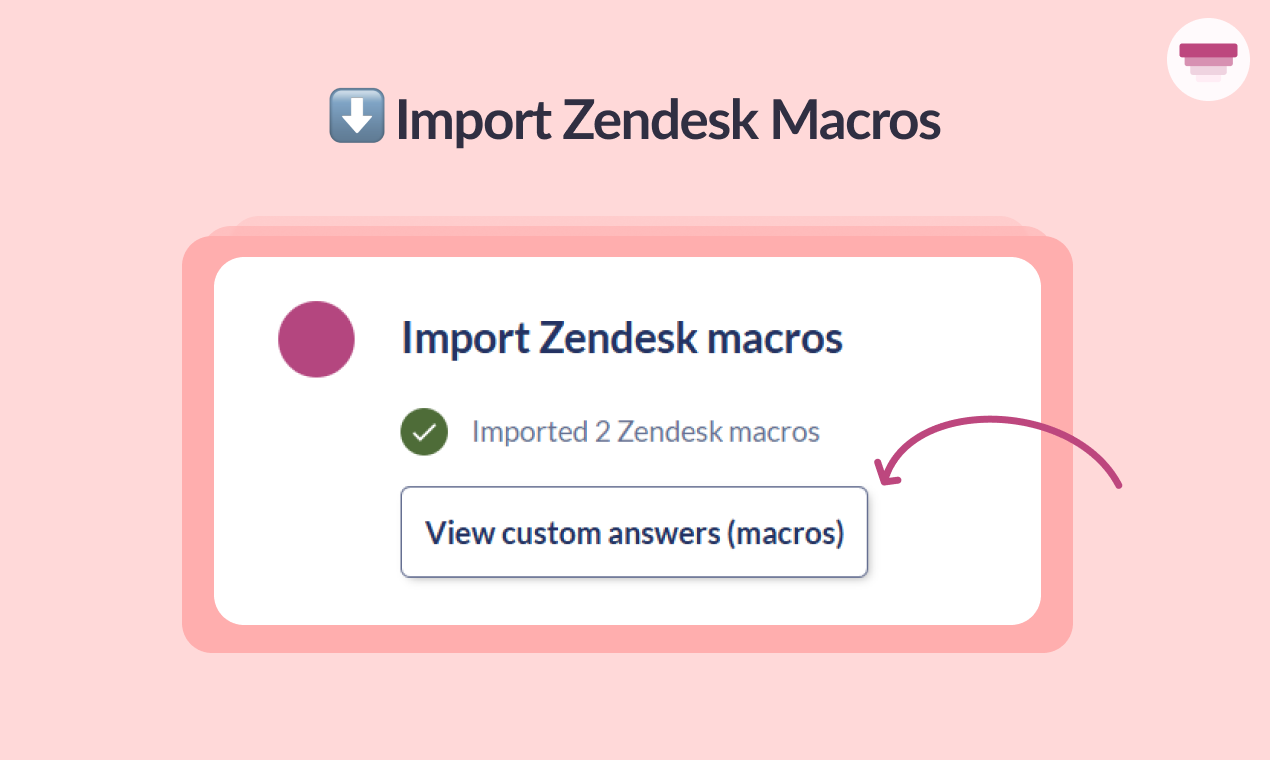Click the word "Zendesk" in the top title
Image resolution: width=1270 pixels, height=760 pixels.
(x=659, y=120)
